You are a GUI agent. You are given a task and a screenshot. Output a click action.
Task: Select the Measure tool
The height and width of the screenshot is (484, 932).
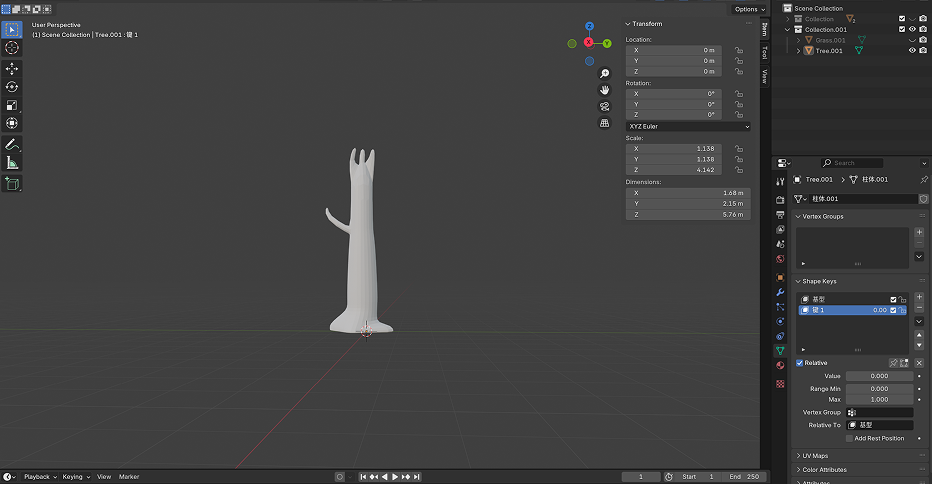tap(12, 163)
